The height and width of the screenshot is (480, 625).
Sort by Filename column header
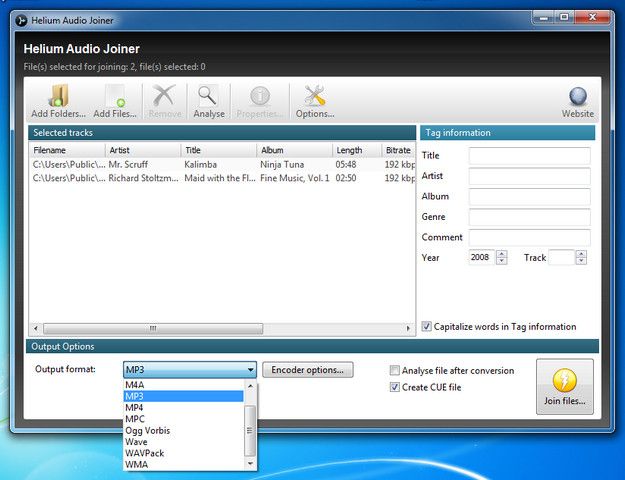tap(67, 150)
